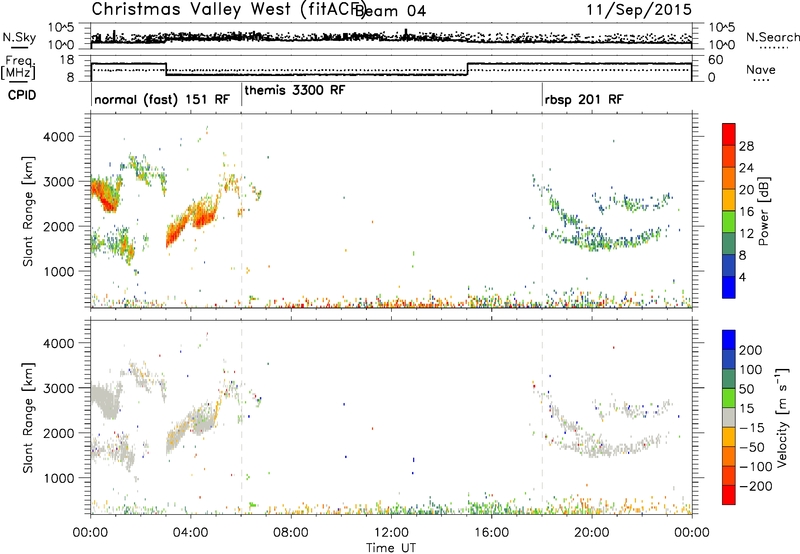Pick the Velocity colorbar segment between 100 and 200
This screenshot has width=800, height=554.
729,359
